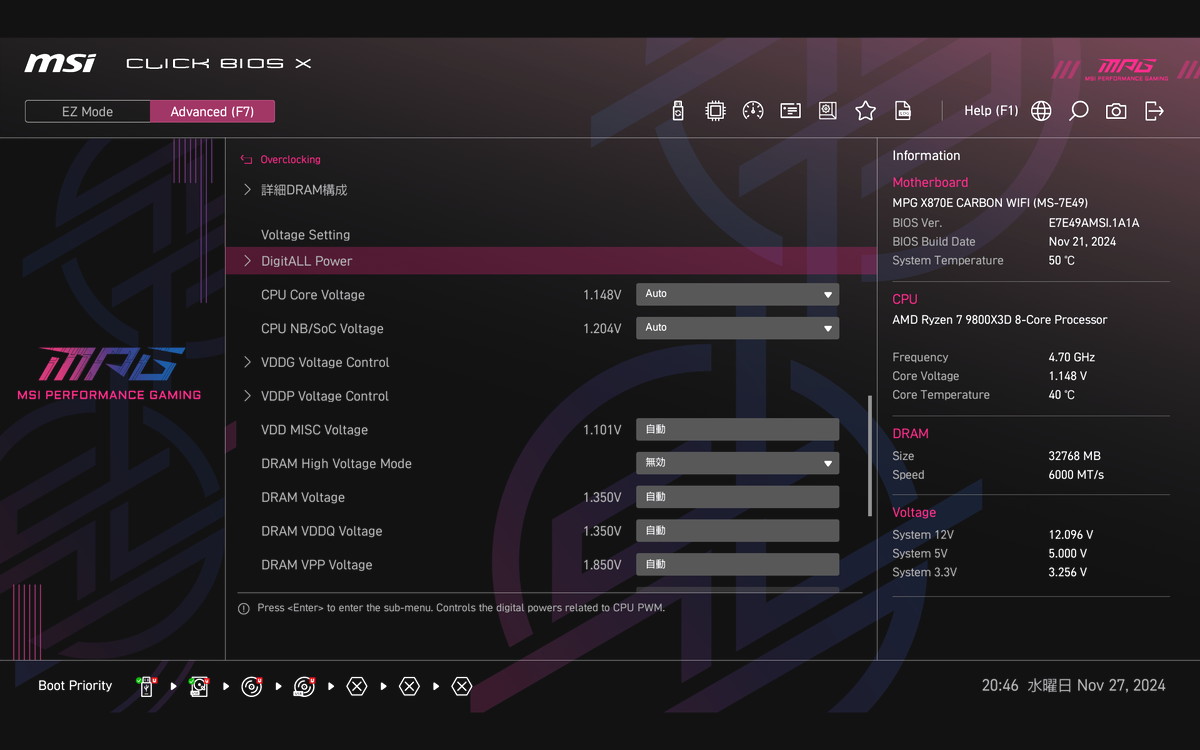The width and height of the screenshot is (1200, 750).
Task: Switch to EZ Mode
Action: click(88, 111)
